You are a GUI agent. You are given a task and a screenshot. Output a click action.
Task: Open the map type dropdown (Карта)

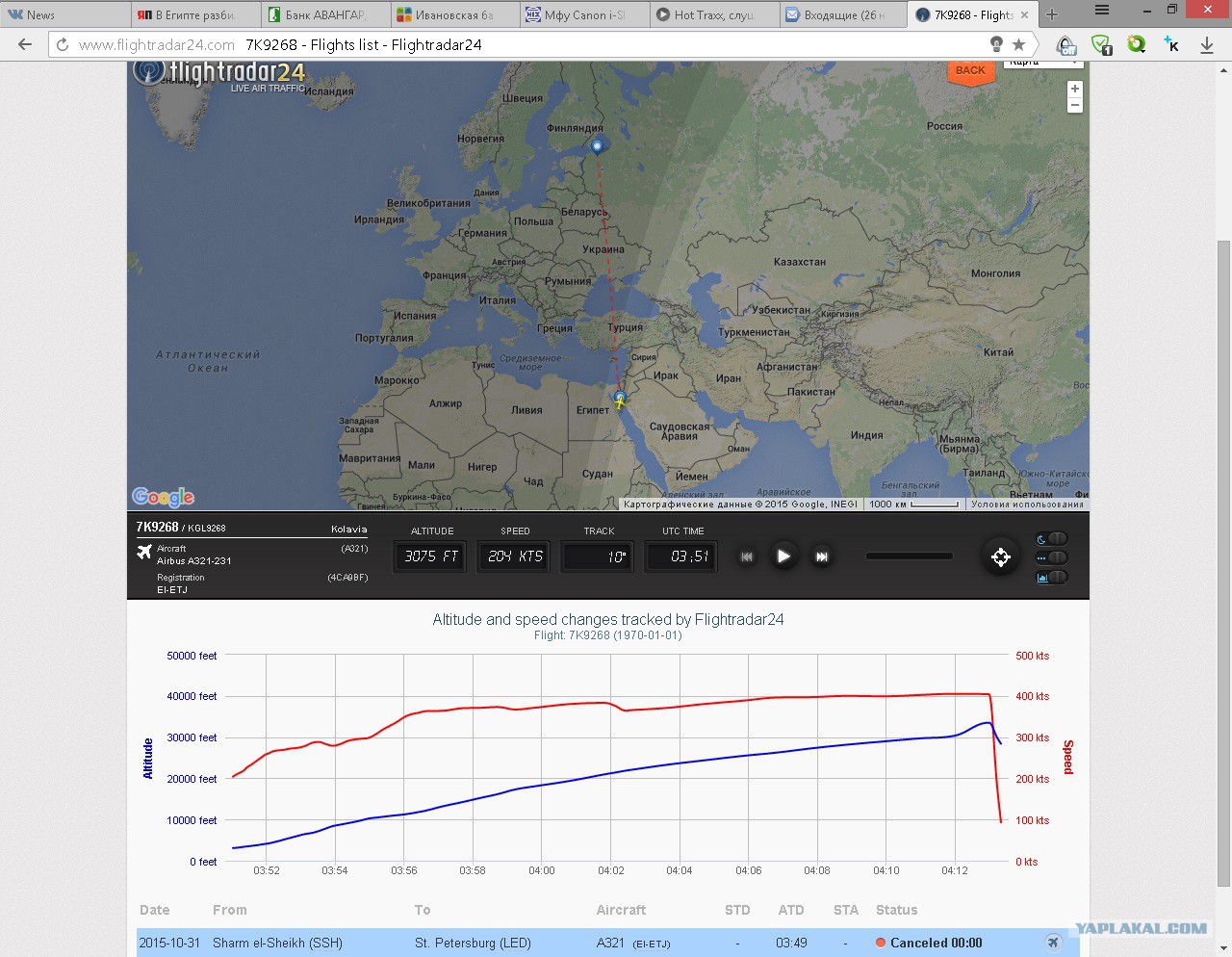(1043, 64)
